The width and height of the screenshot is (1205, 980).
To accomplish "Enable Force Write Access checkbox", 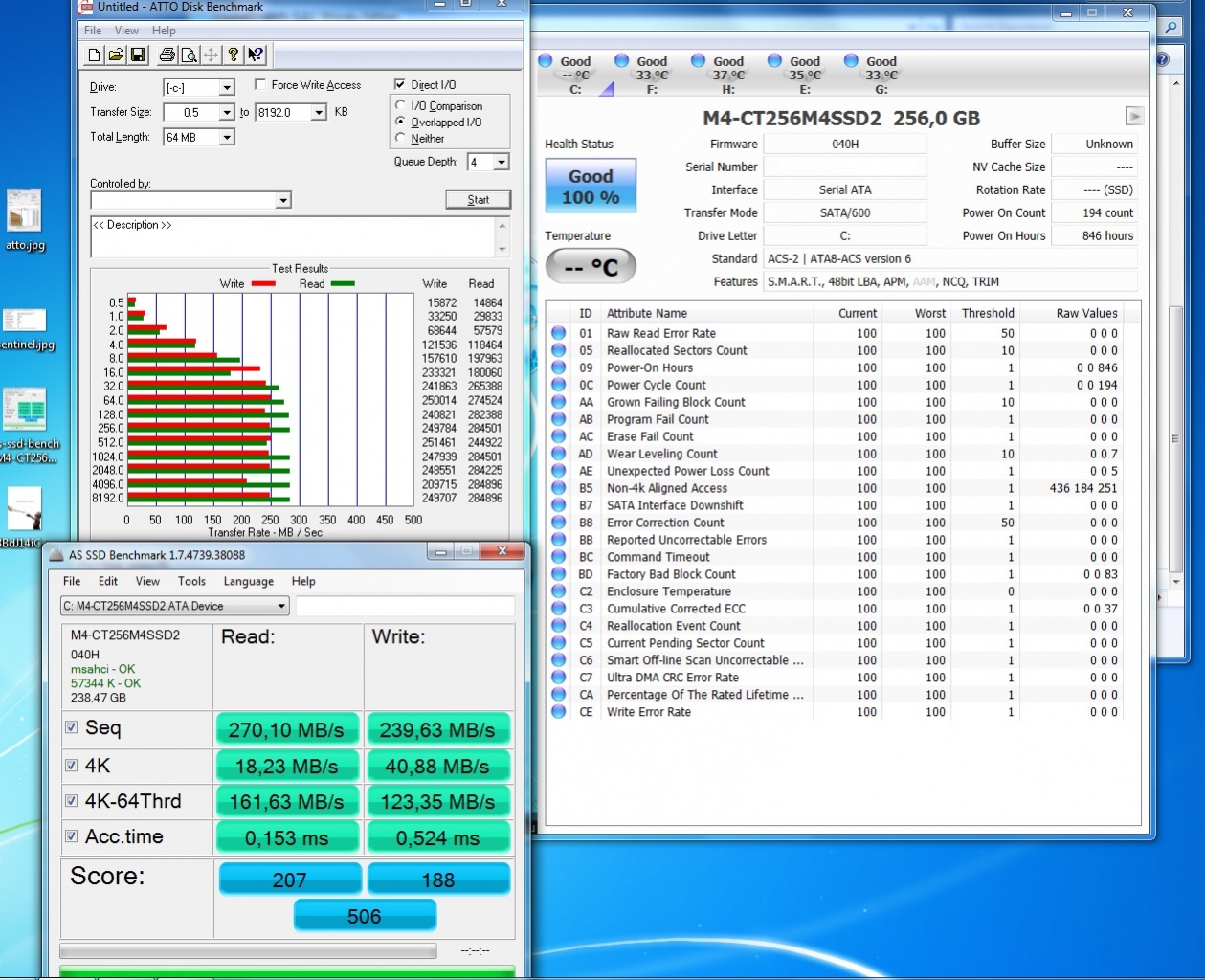I will point(259,85).
